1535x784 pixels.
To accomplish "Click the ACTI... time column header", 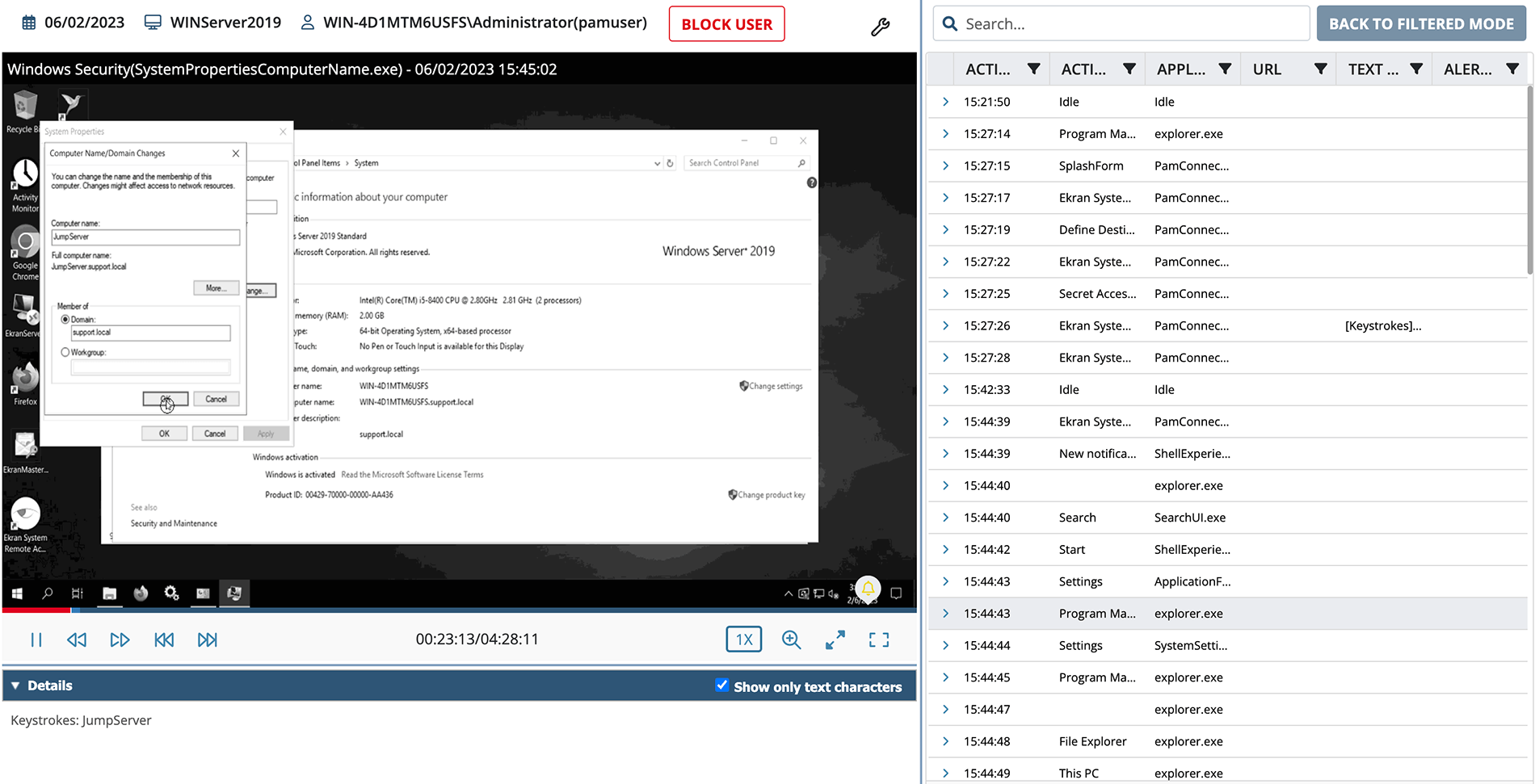I will pos(988,69).
